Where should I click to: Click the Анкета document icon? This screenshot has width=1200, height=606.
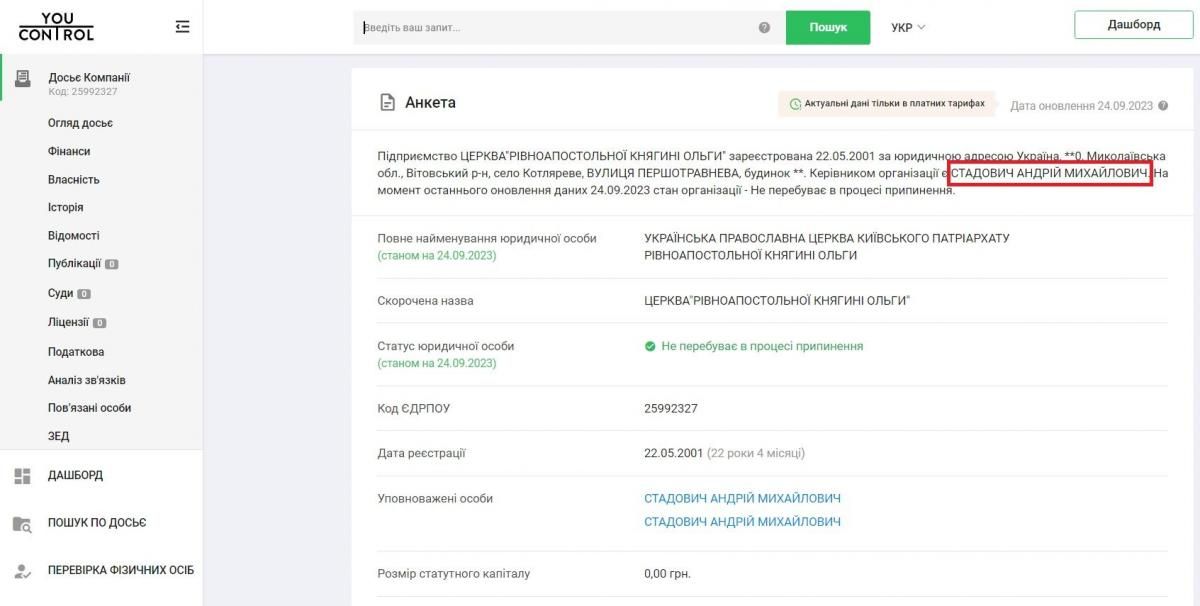tap(385, 101)
